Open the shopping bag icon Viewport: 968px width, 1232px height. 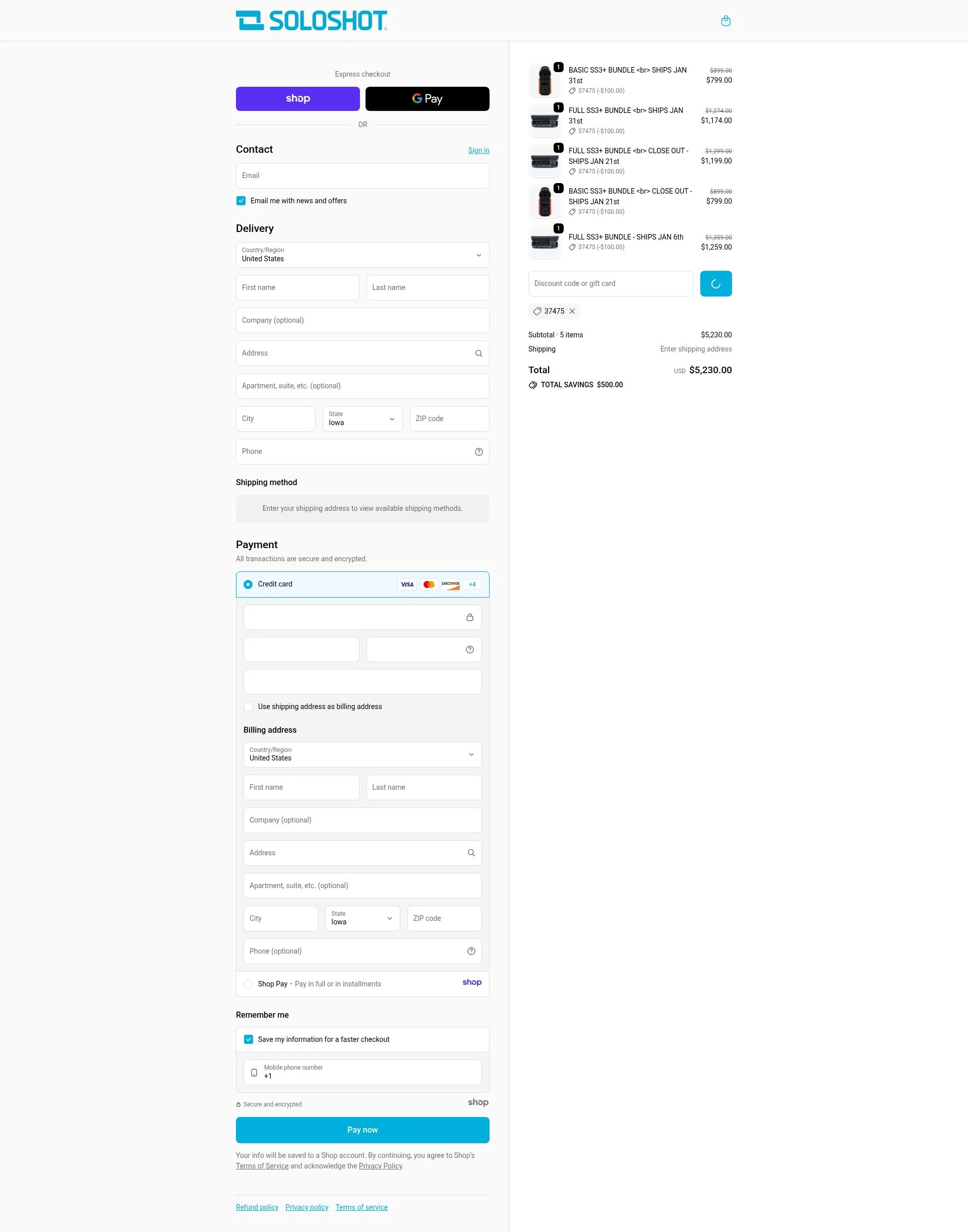(x=726, y=20)
